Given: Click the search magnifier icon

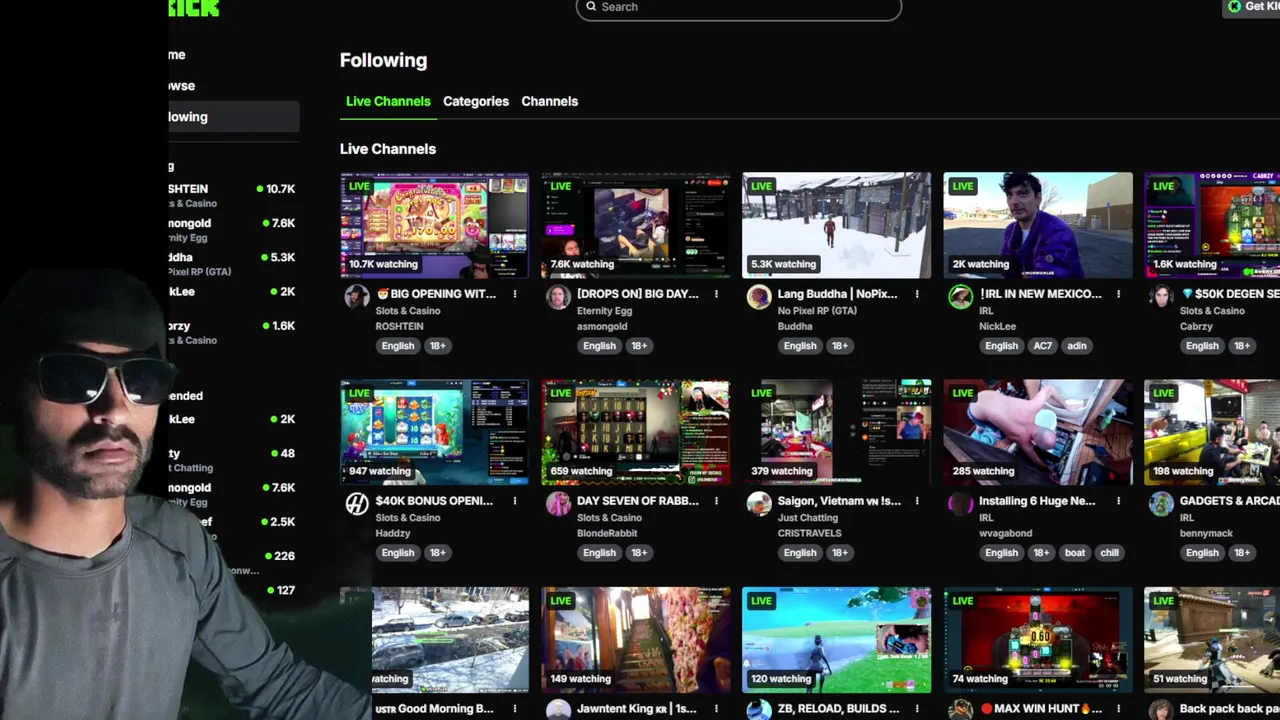Looking at the screenshot, I should (x=591, y=6).
